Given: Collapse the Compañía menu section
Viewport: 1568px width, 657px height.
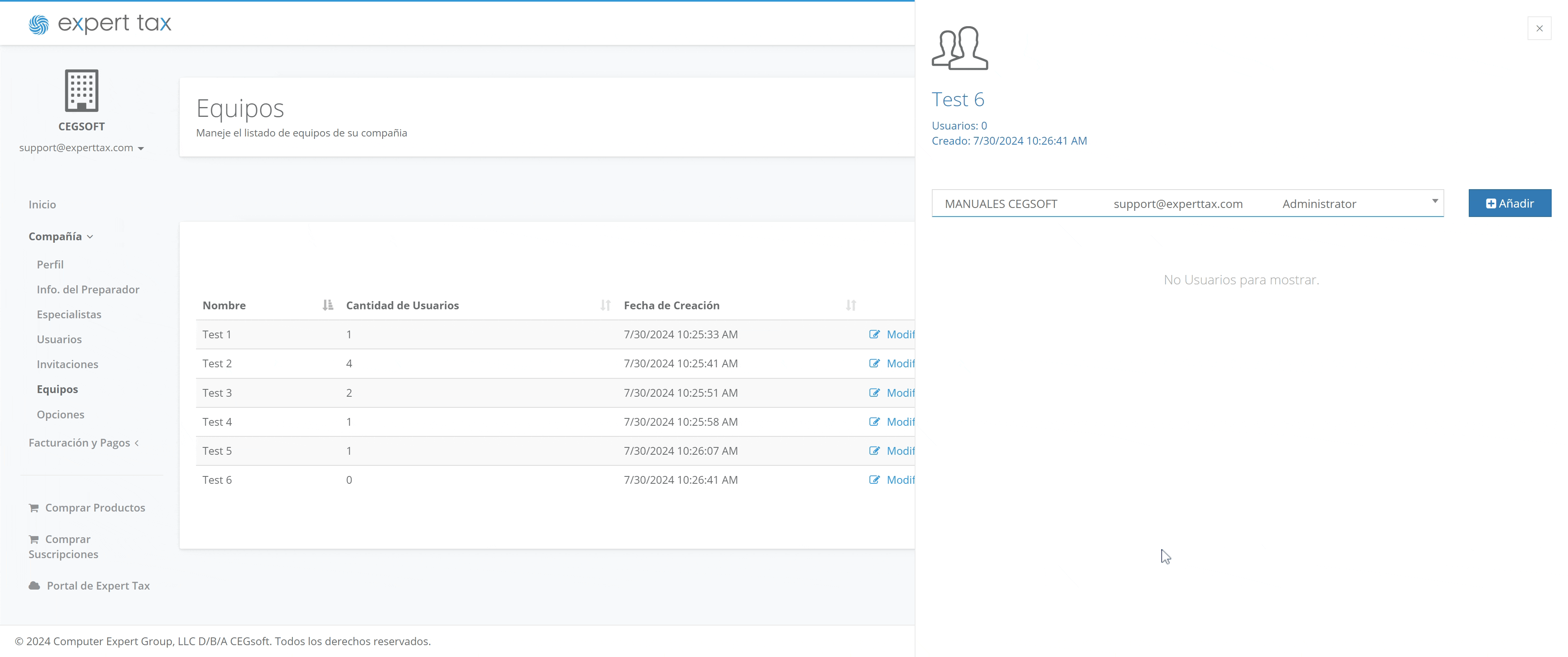Looking at the screenshot, I should tap(60, 236).
